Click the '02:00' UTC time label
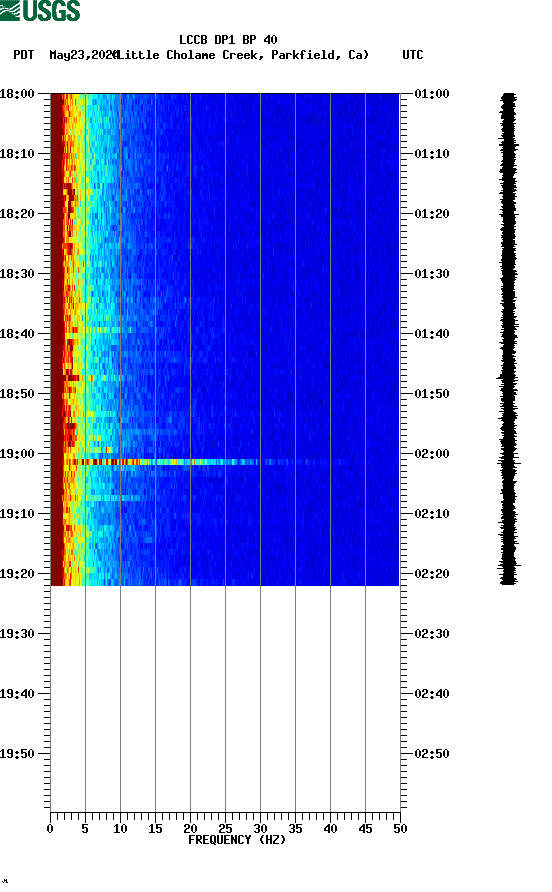Image resolution: width=552 pixels, height=892 pixels. 432,454
